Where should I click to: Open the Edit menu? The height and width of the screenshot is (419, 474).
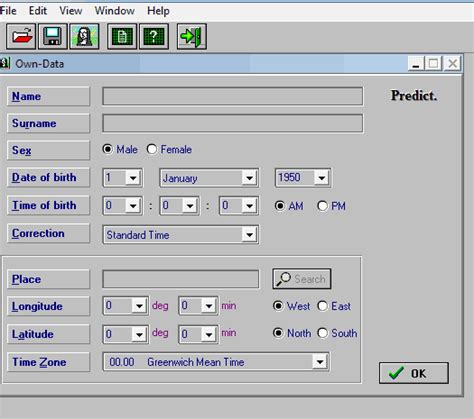38,11
